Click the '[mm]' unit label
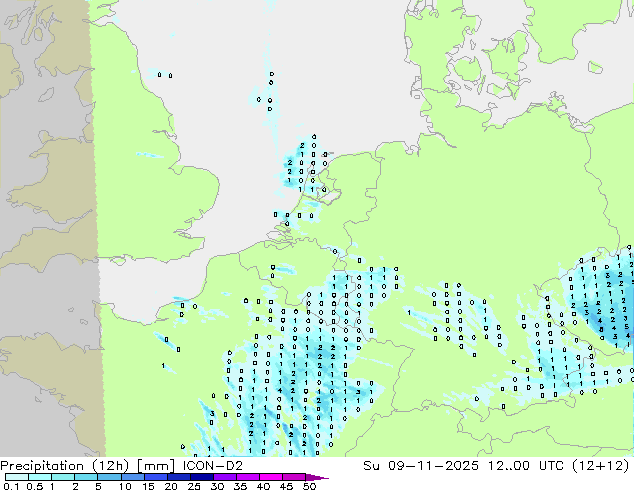 click(156, 466)
